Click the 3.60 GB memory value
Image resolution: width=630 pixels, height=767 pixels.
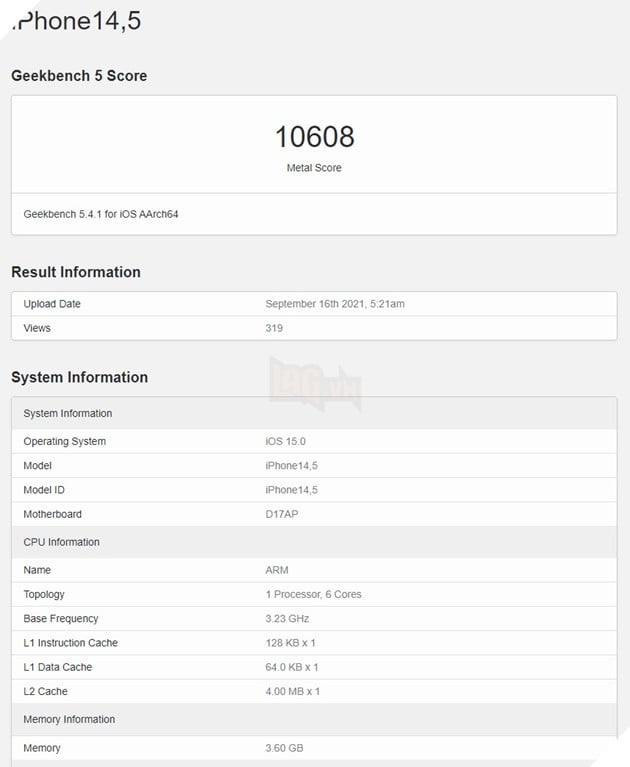pos(284,748)
